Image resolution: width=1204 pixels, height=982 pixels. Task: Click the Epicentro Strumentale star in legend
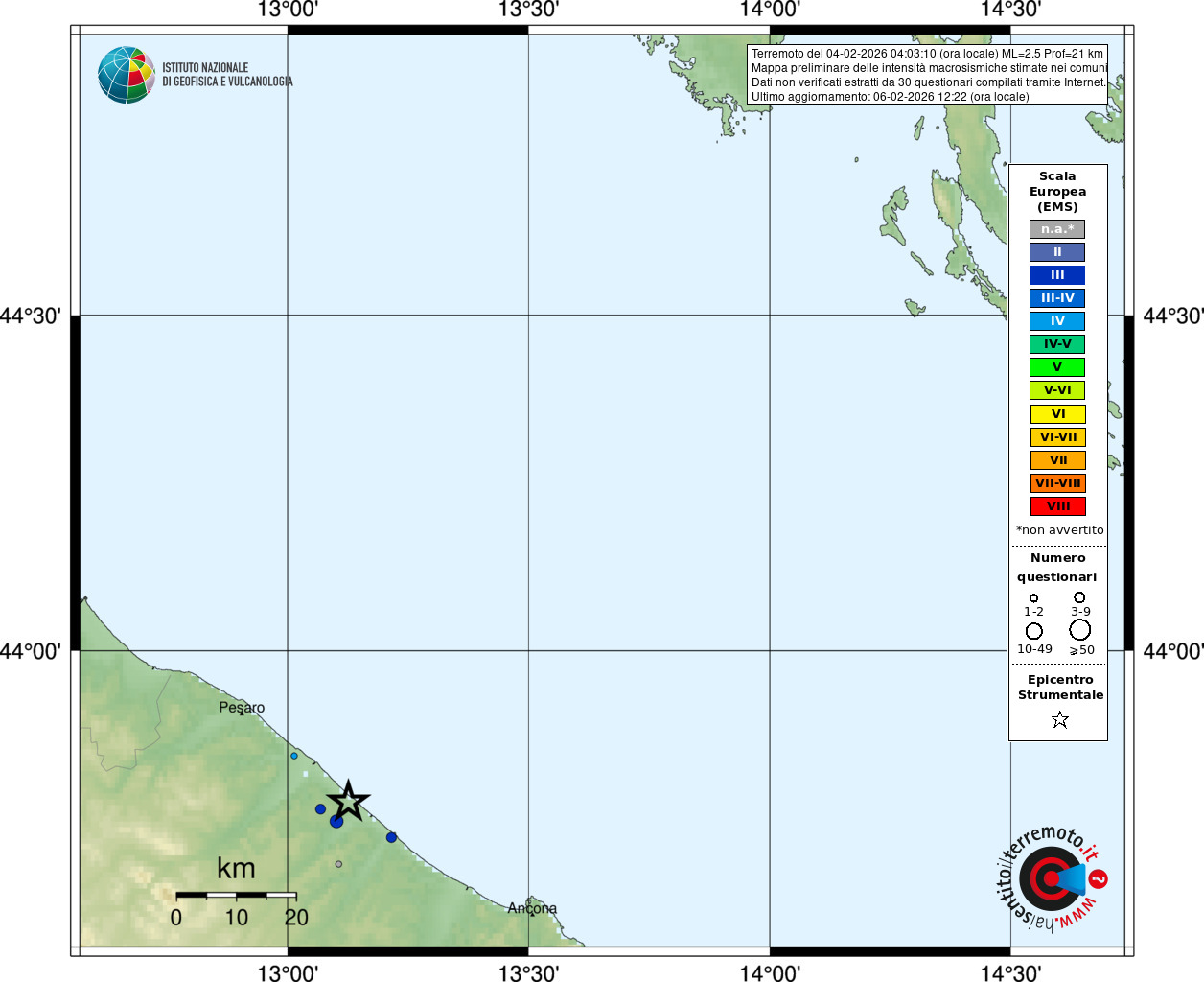click(1059, 719)
